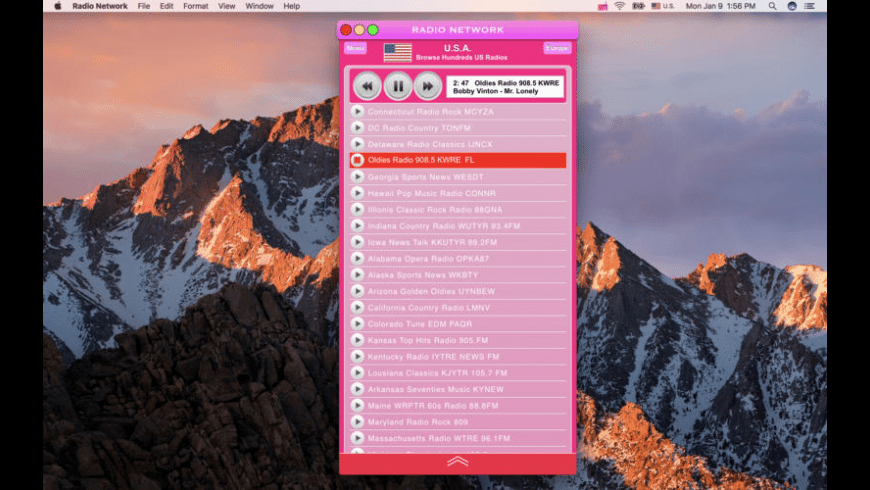
Task: Click the U.S.A. flag image
Action: 398,53
